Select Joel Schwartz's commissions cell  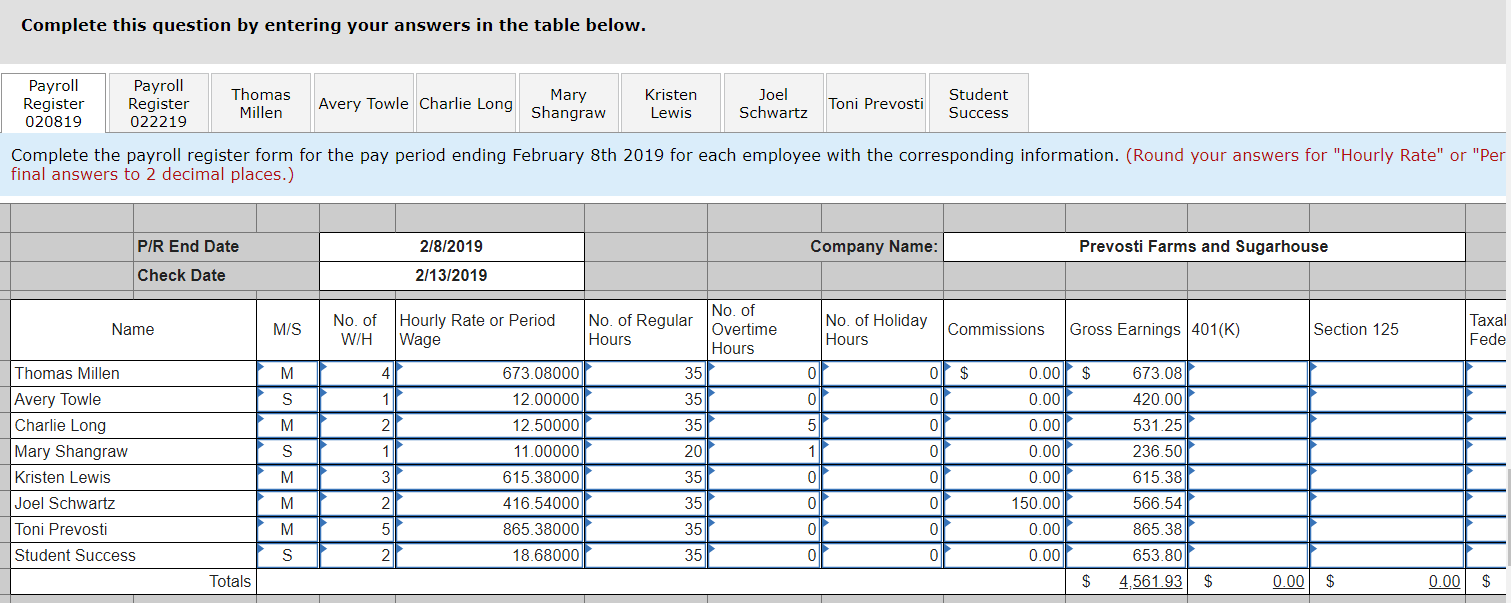pyautogui.click(x=1004, y=504)
